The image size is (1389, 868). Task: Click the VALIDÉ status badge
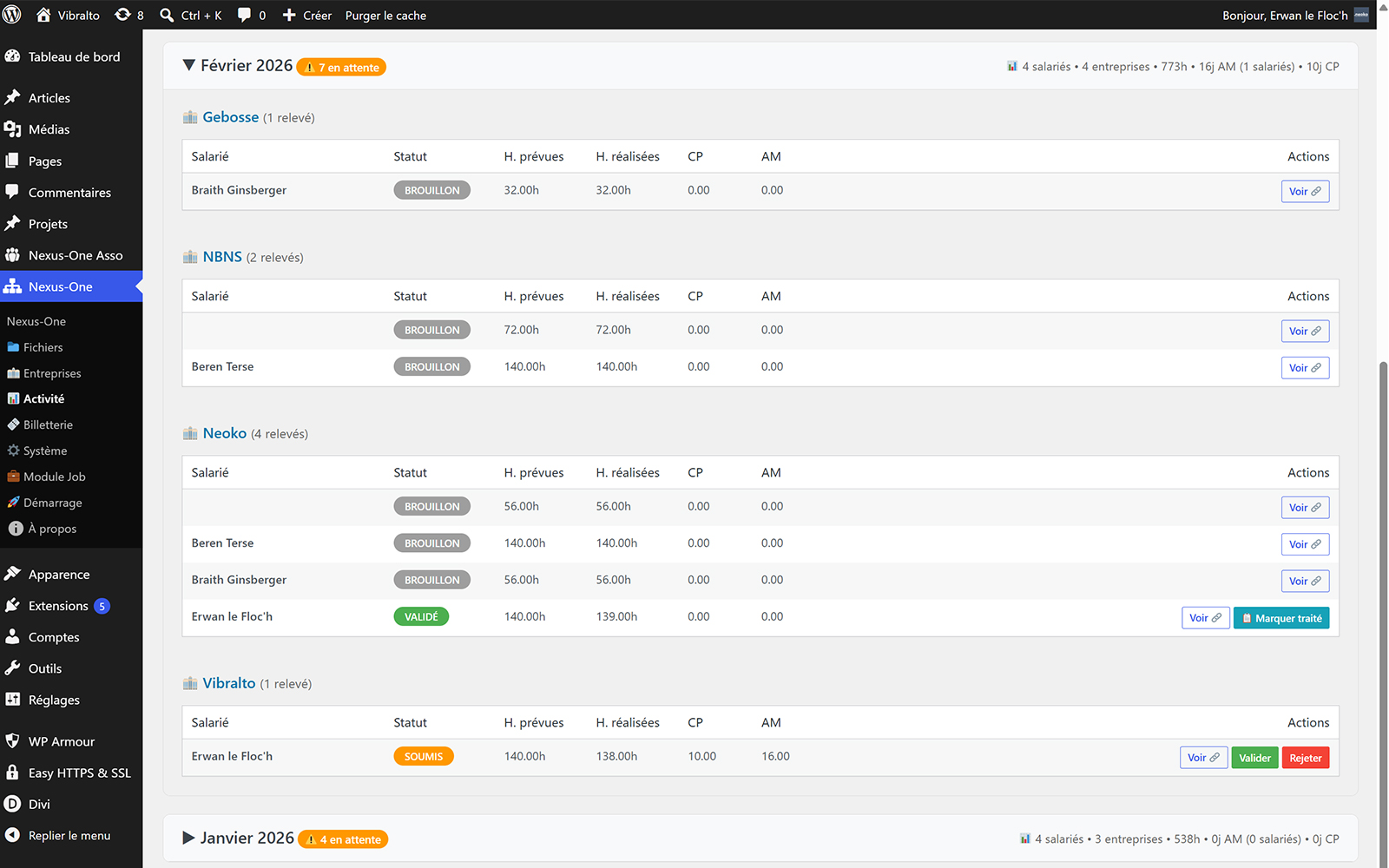pos(421,616)
